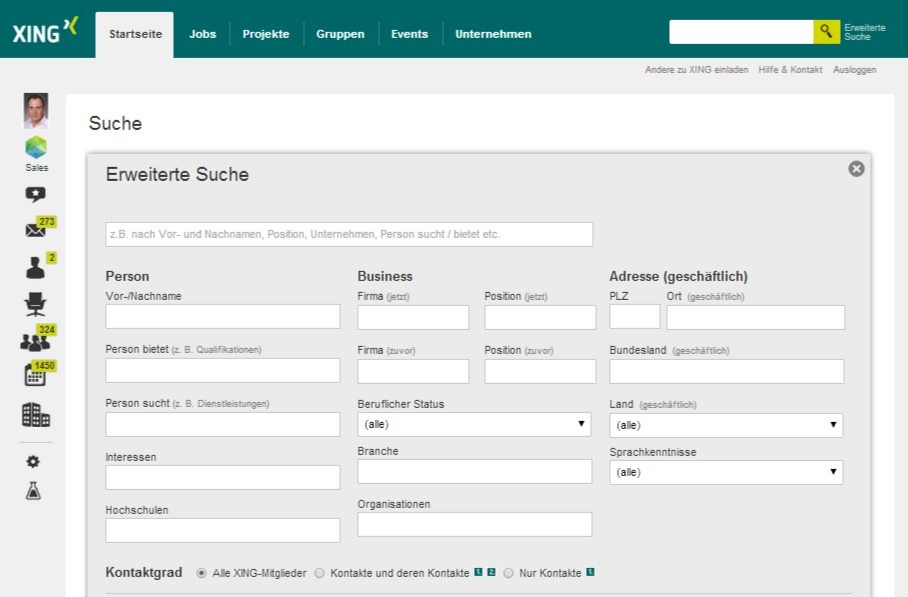
Task: Open the Land (geschäftlich) dropdown
Action: (x=726, y=425)
